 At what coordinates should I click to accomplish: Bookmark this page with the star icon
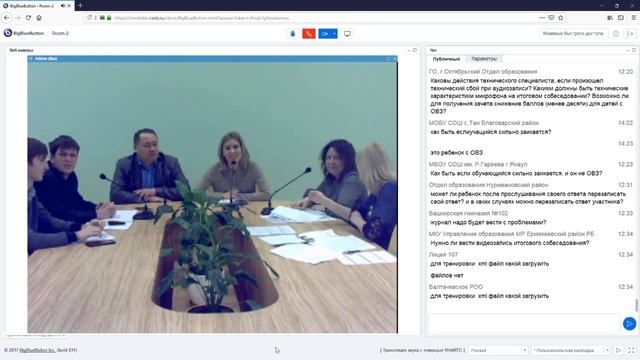pyautogui.click(x=561, y=18)
